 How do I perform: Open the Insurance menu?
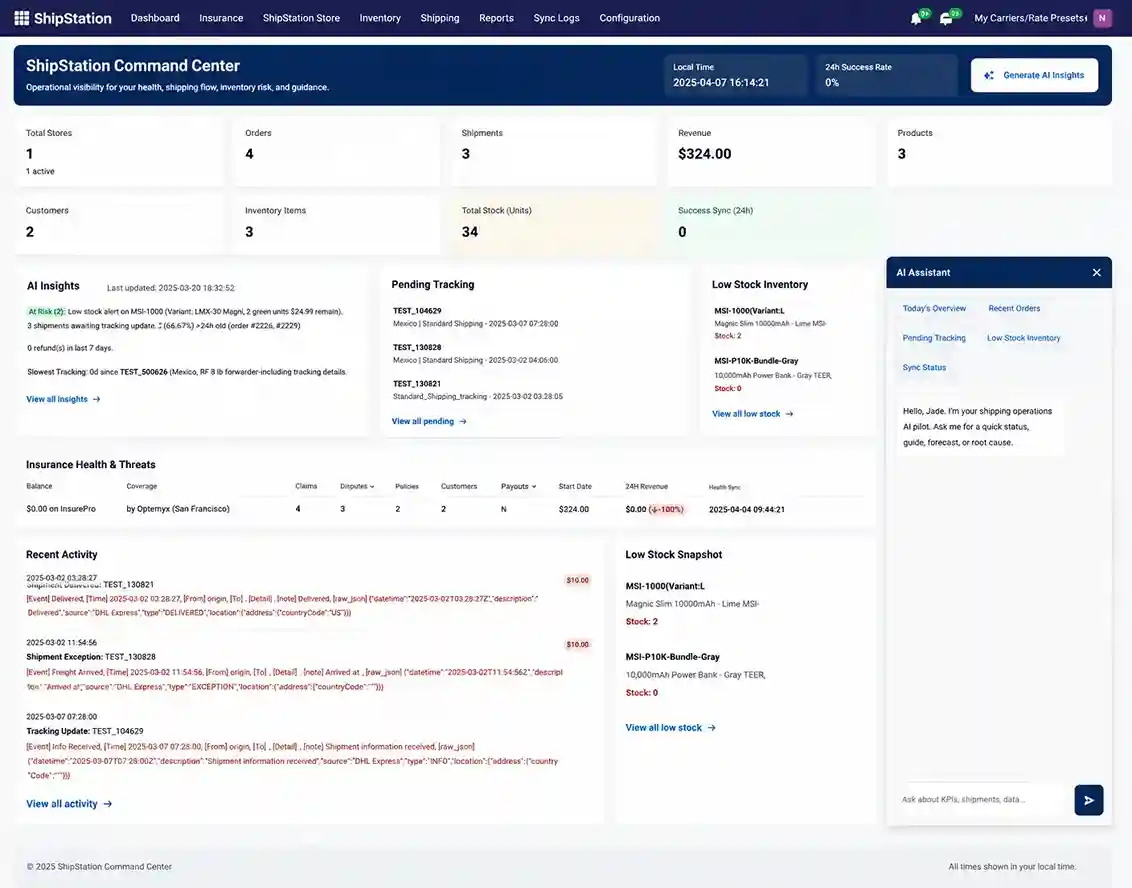(x=221, y=18)
